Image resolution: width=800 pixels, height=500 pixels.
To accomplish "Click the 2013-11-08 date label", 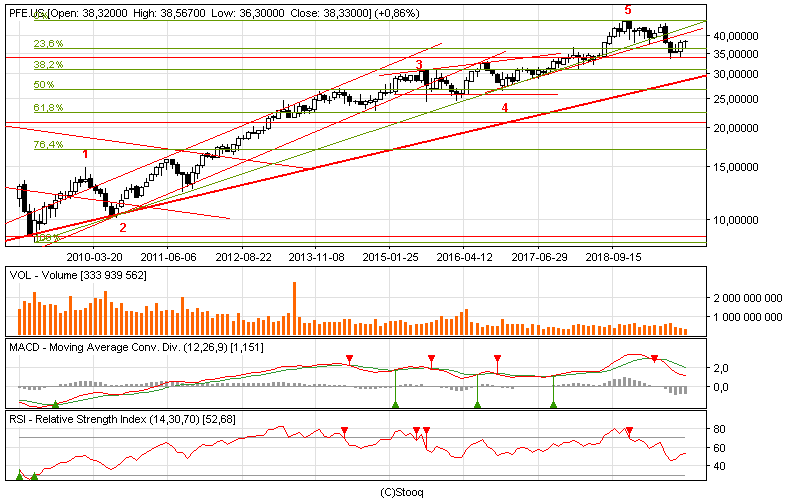I will [x=316, y=257].
